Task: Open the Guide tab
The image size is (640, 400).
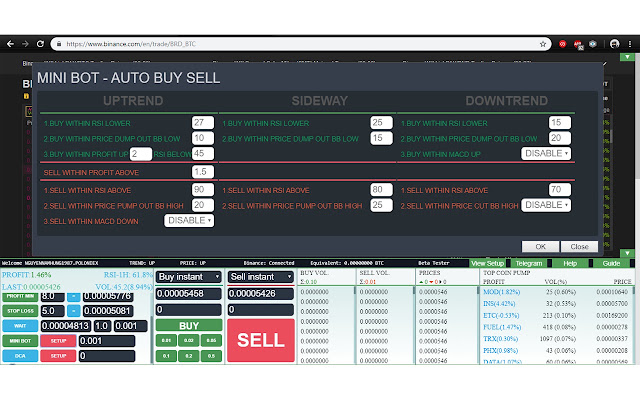Action: tap(611, 263)
